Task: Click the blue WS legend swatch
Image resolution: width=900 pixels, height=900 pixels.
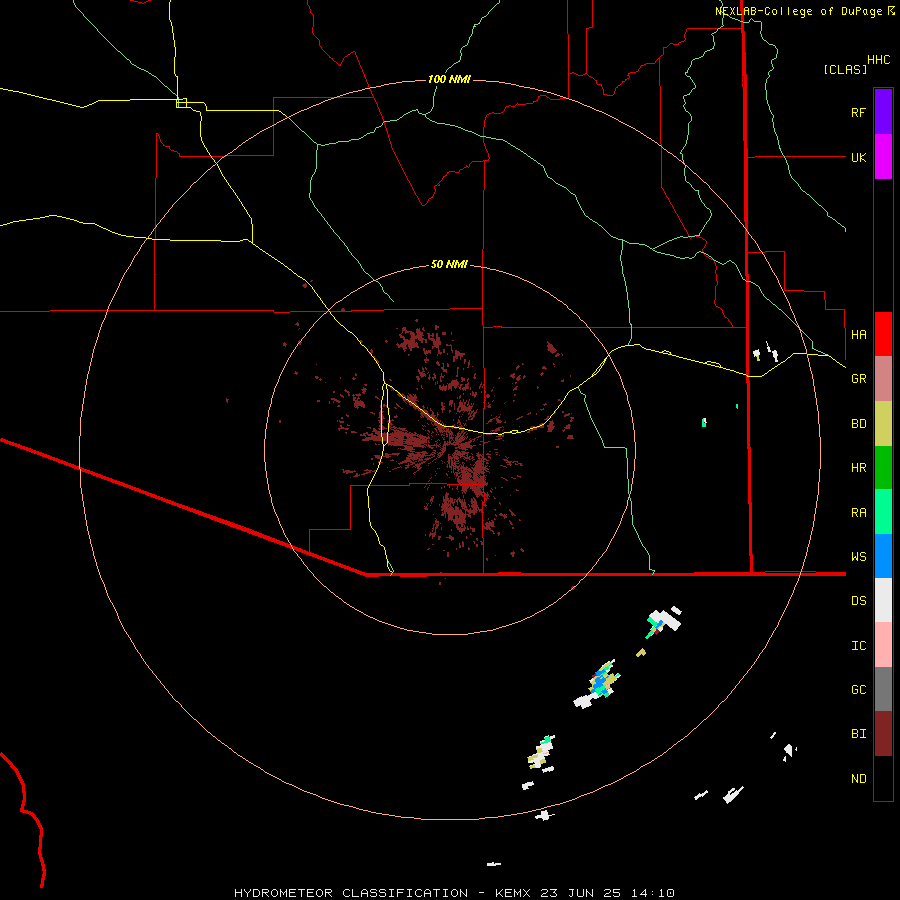Action: pos(883,556)
